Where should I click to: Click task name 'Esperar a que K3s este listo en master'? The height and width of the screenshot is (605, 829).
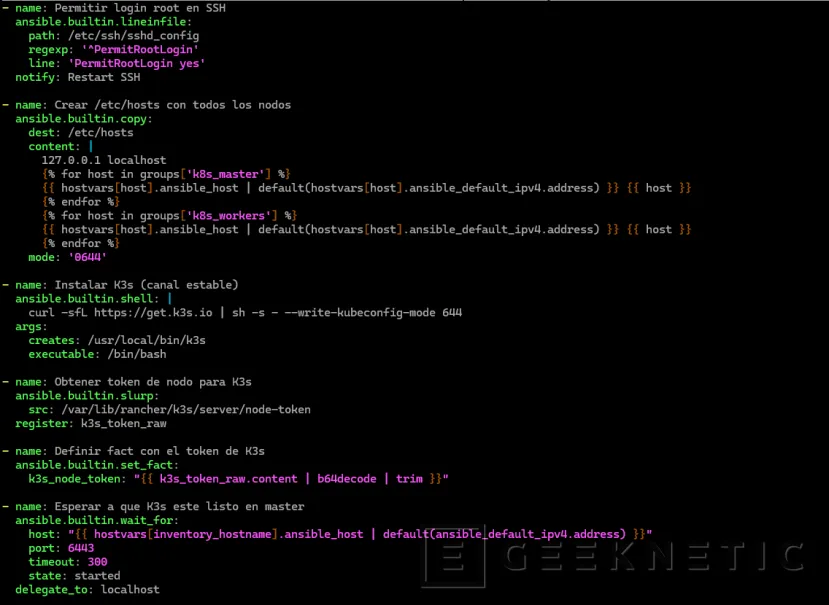(x=179, y=506)
